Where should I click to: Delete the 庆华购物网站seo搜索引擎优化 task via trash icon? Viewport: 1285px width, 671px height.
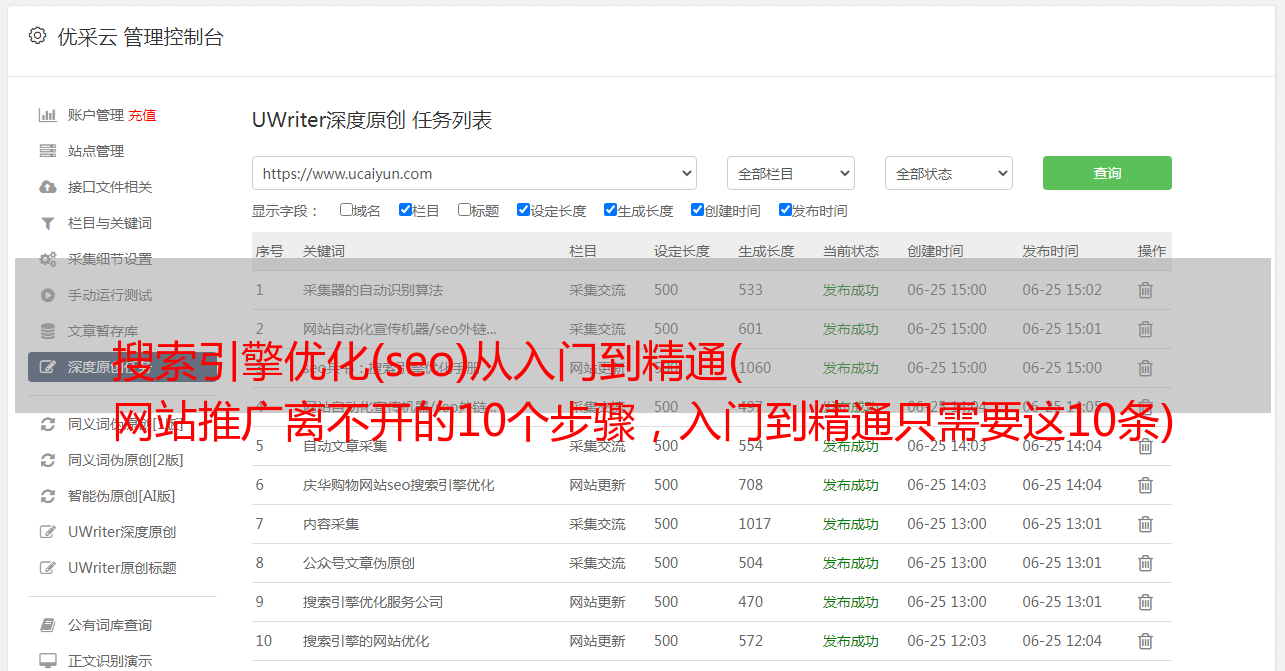point(1146,485)
